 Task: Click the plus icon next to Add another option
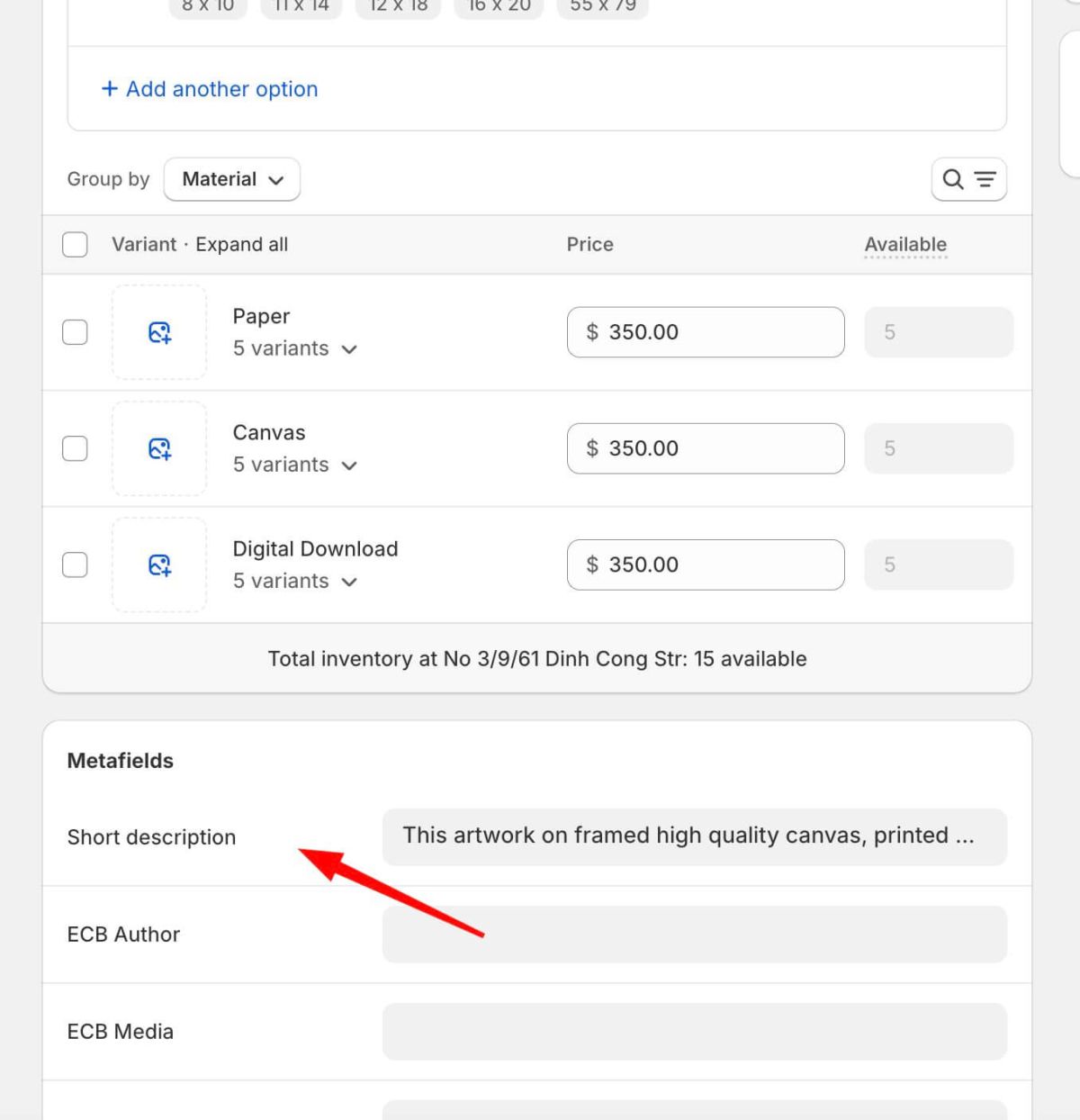click(x=110, y=88)
